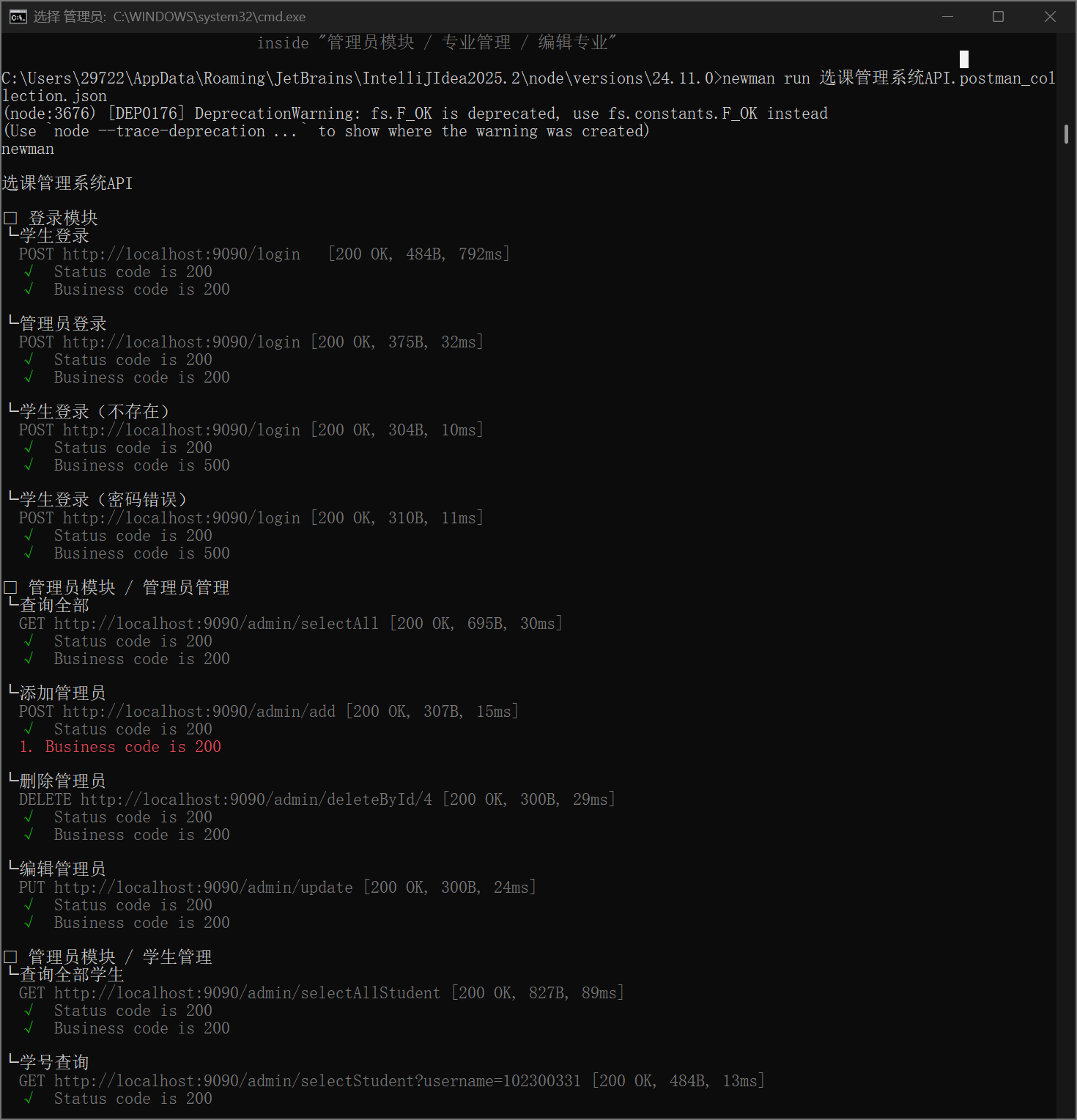Click the 管理员模块 / 管理员管理 folder heading
This screenshot has width=1077, height=1120.
(129, 588)
